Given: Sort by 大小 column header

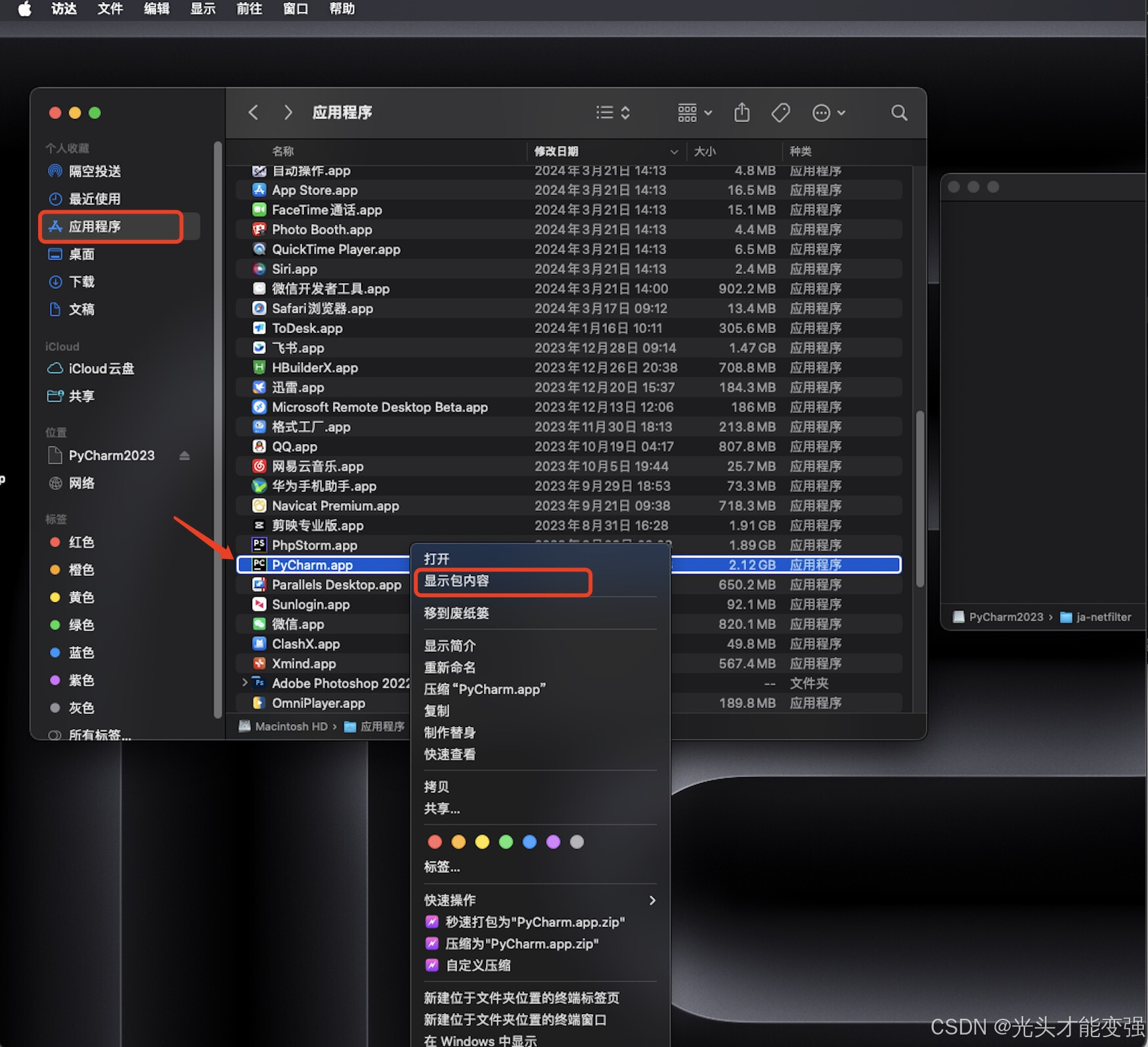Looking at the screenshot, I should 705,151.
